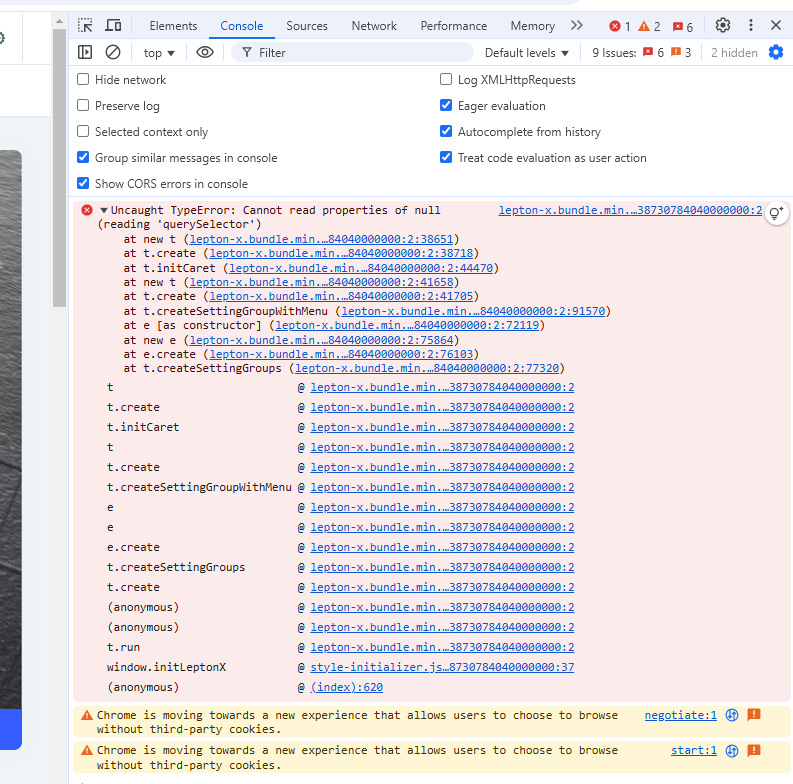Create a live expression with eye icon
The height and width of the screenshot is (784, 793).
click(x=205, y=52)
